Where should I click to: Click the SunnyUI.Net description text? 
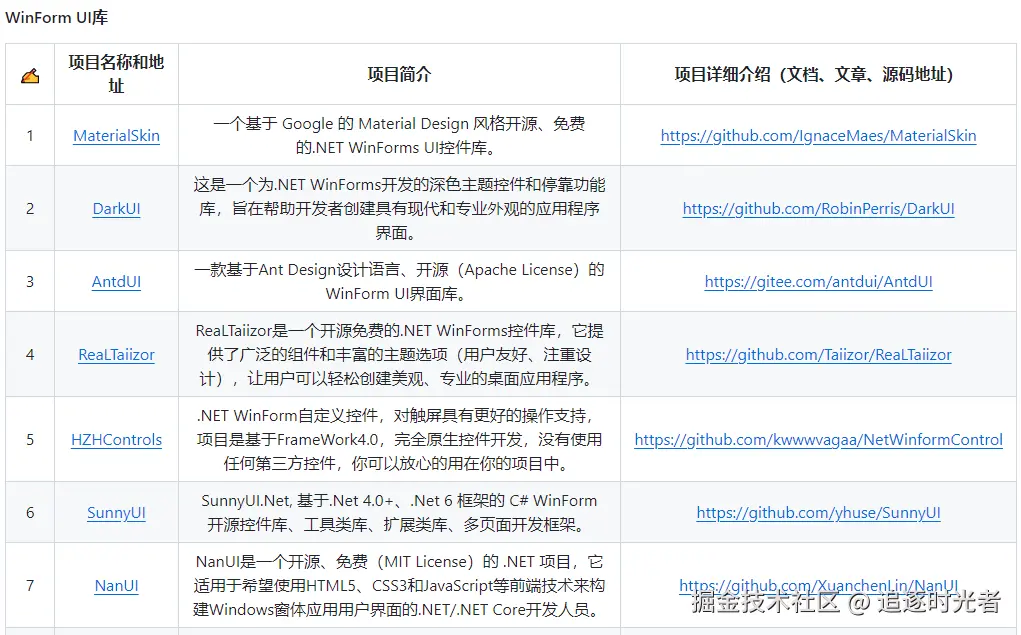coord(399,513)
